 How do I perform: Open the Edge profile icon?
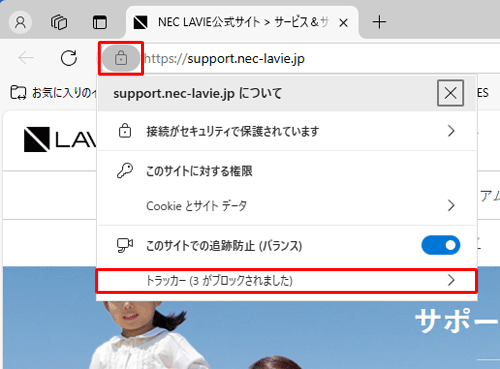click(20, 22)
